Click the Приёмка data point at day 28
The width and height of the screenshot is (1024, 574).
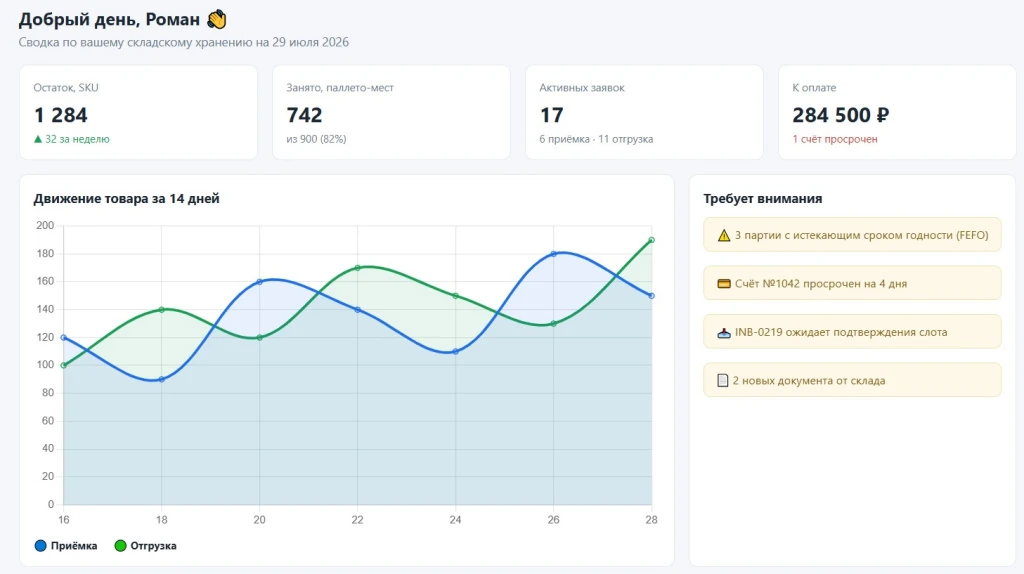click(x=651, y=296)
